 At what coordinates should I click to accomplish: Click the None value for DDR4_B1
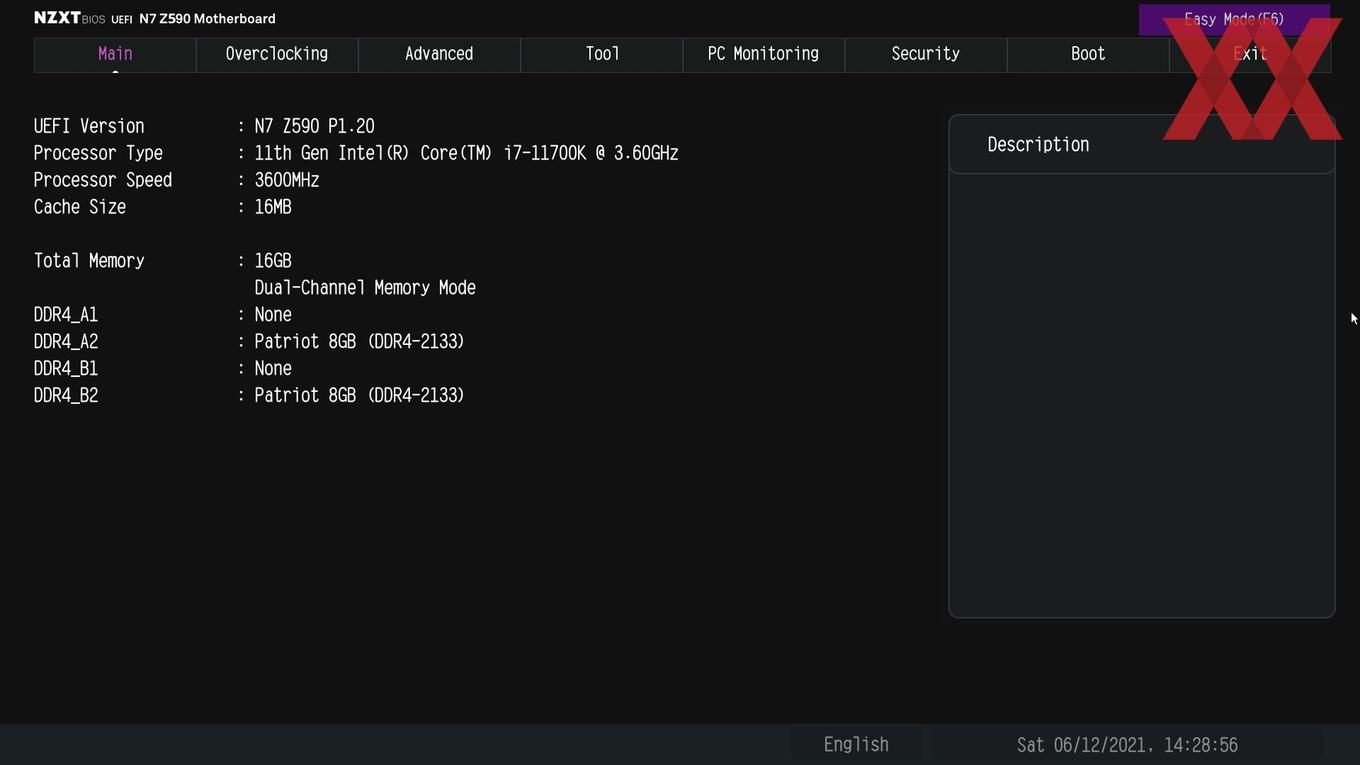273,369
